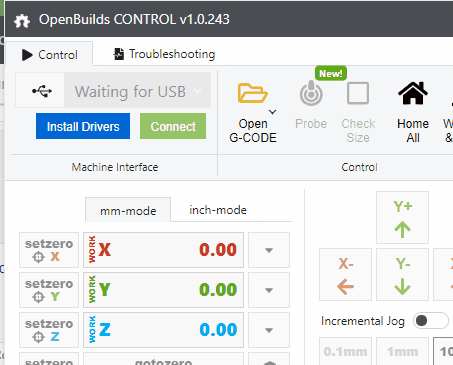Click setzero X crosshair button
Image resolution: width=453 pixels, height=365 pixels.
(x=49, y=250)
